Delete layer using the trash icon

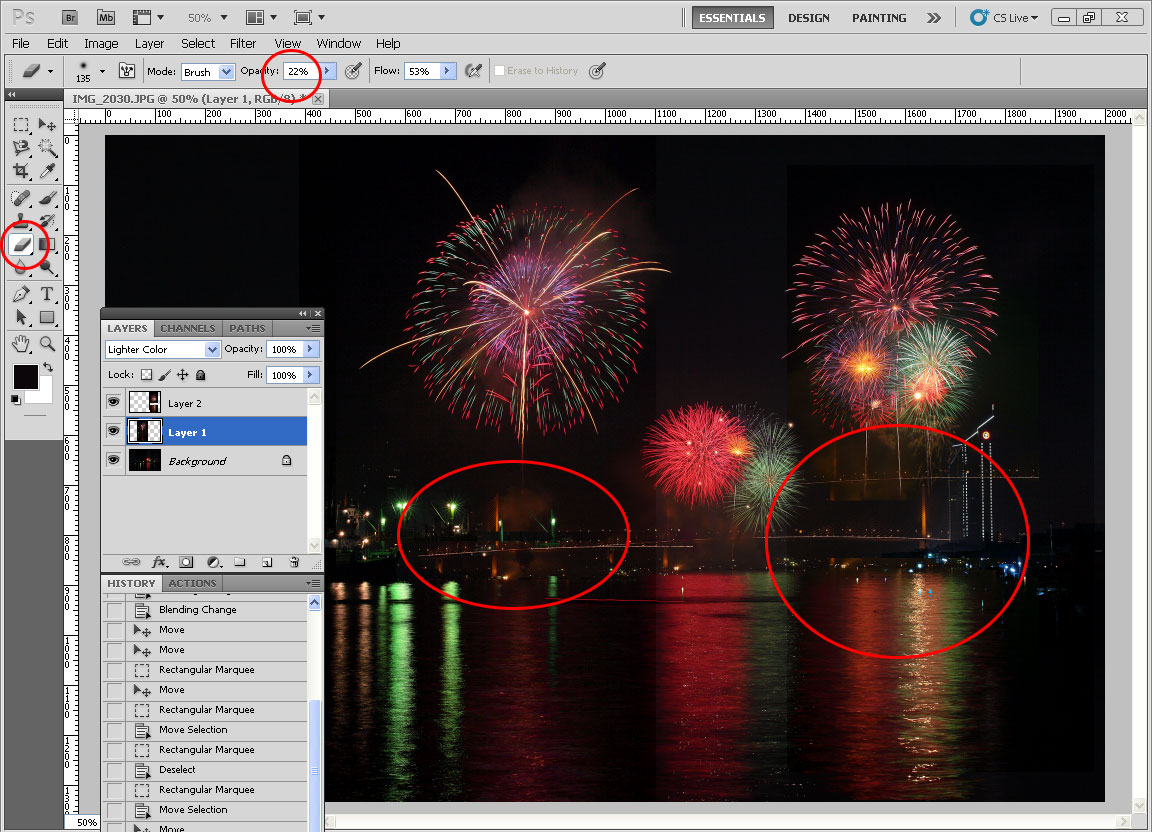click(294, 563)
